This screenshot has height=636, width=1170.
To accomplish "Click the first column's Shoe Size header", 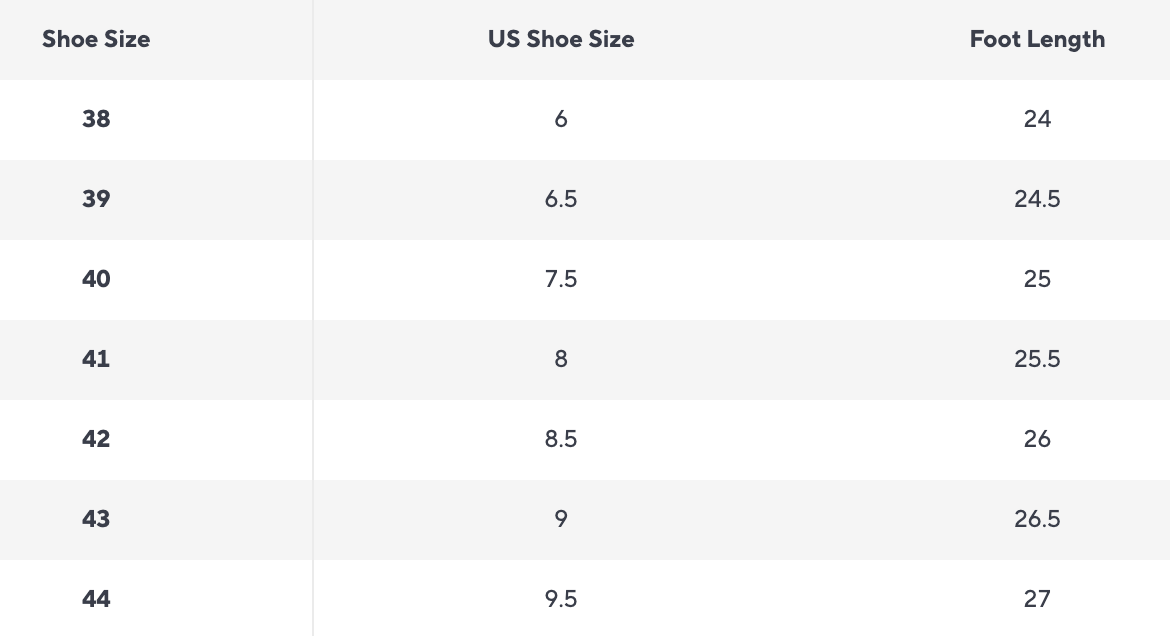I will coord(96,40).
